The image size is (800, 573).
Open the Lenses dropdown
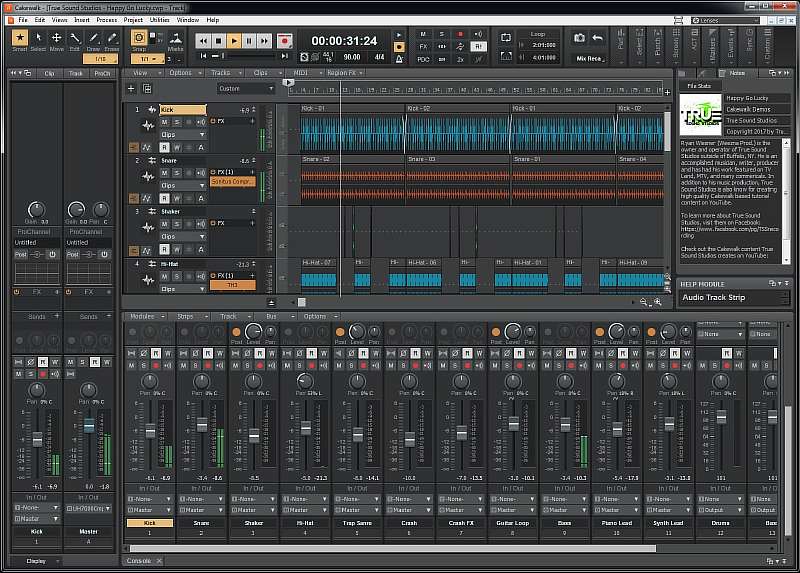[x=725, y=20]
